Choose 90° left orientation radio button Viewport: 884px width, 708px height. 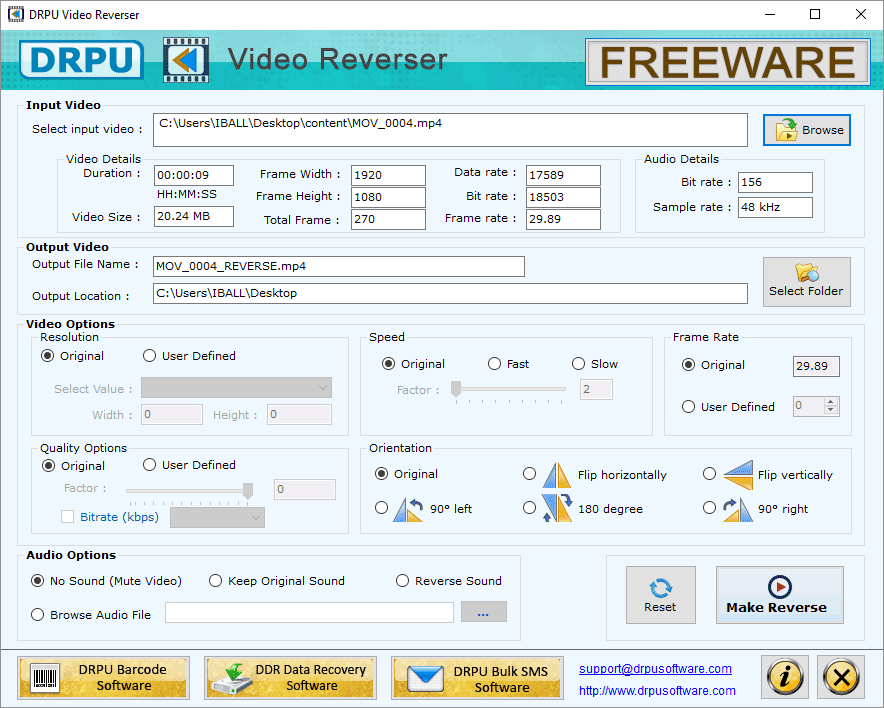pyautogui.click(x=382, y=508)
